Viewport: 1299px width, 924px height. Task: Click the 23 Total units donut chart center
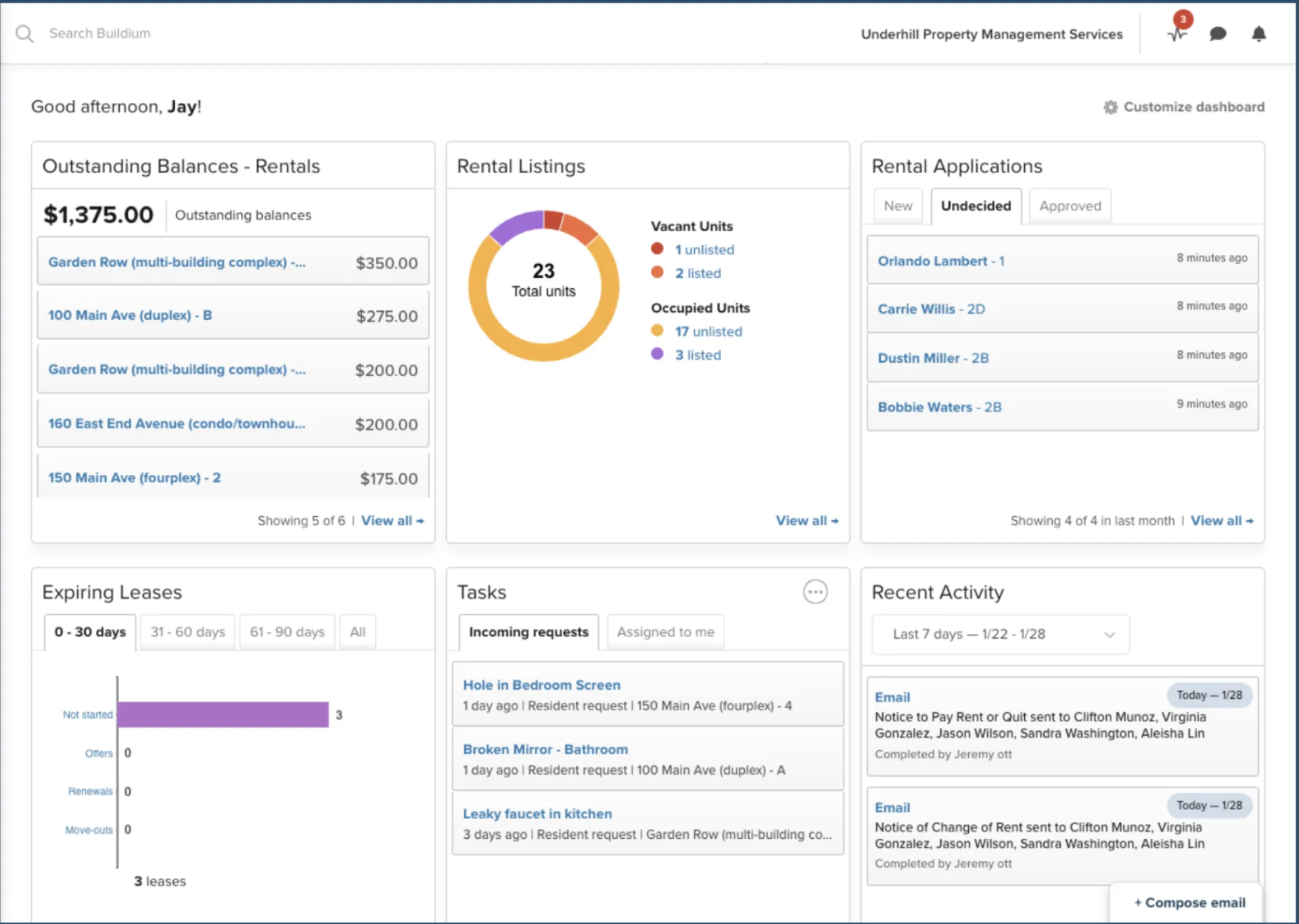click(543, 280)
